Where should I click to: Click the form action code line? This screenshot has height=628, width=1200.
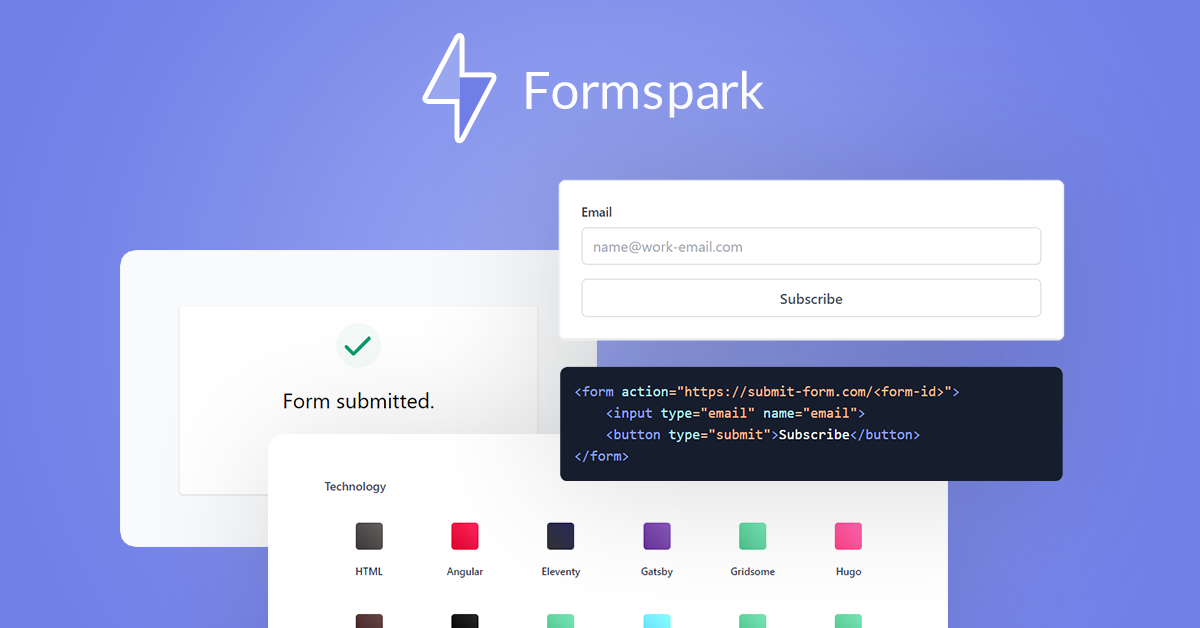click(x=767, y=392)
